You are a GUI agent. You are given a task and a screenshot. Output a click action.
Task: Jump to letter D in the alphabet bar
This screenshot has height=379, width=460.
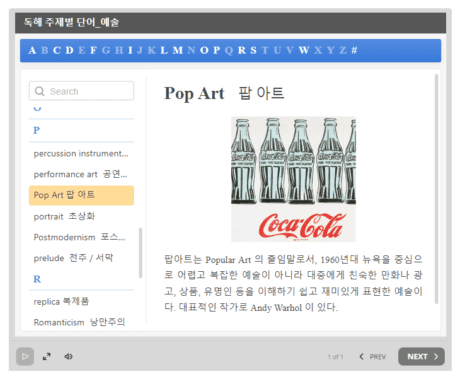pyautogui.click(x=69, y=50)
